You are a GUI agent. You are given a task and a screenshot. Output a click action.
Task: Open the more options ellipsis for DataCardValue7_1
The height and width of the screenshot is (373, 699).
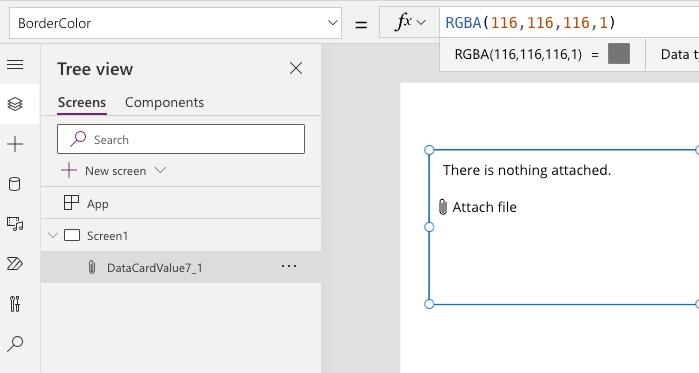pyautogui.click(x=289, y=266)
